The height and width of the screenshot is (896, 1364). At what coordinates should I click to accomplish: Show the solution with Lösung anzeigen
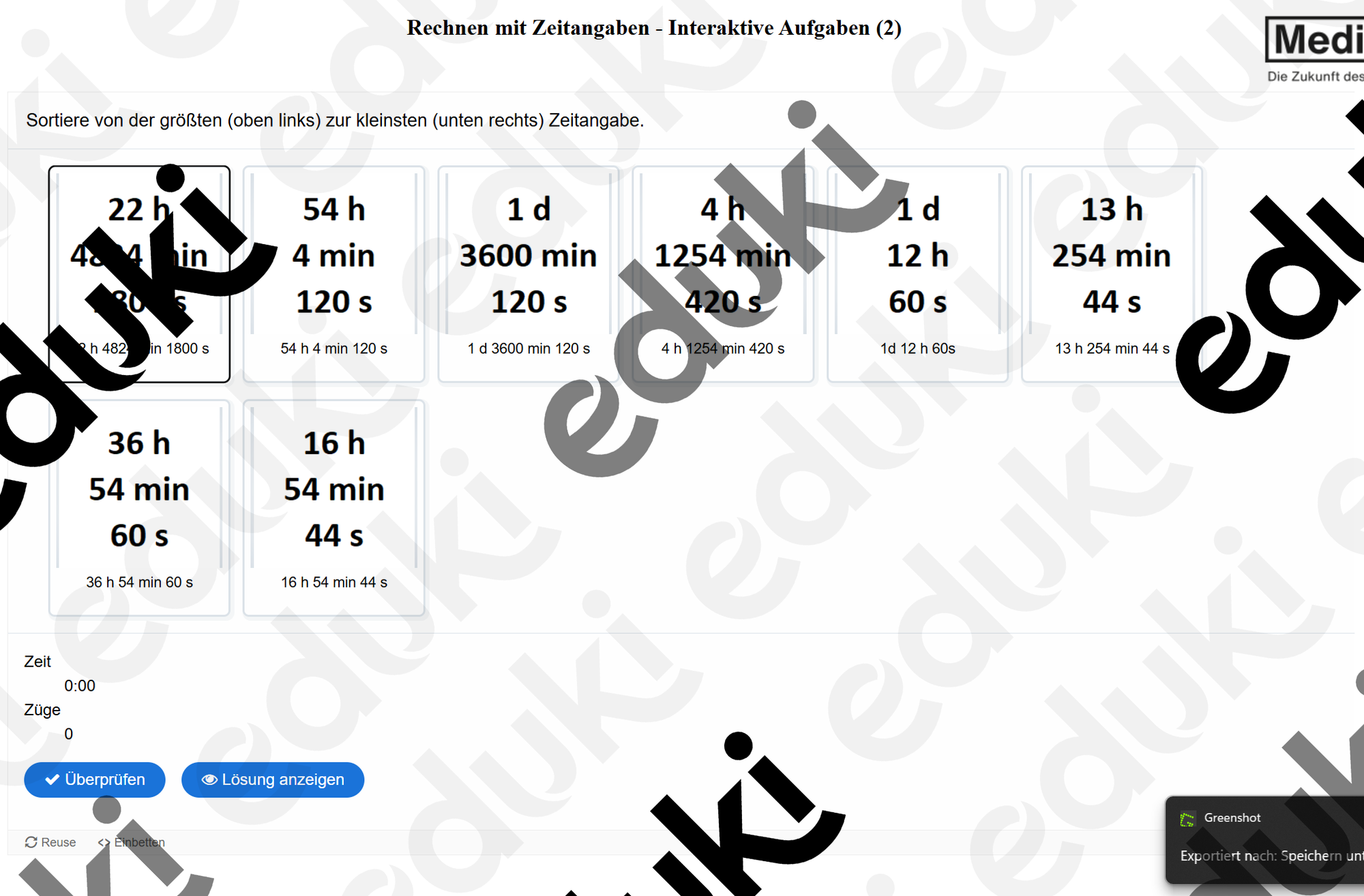273,779
